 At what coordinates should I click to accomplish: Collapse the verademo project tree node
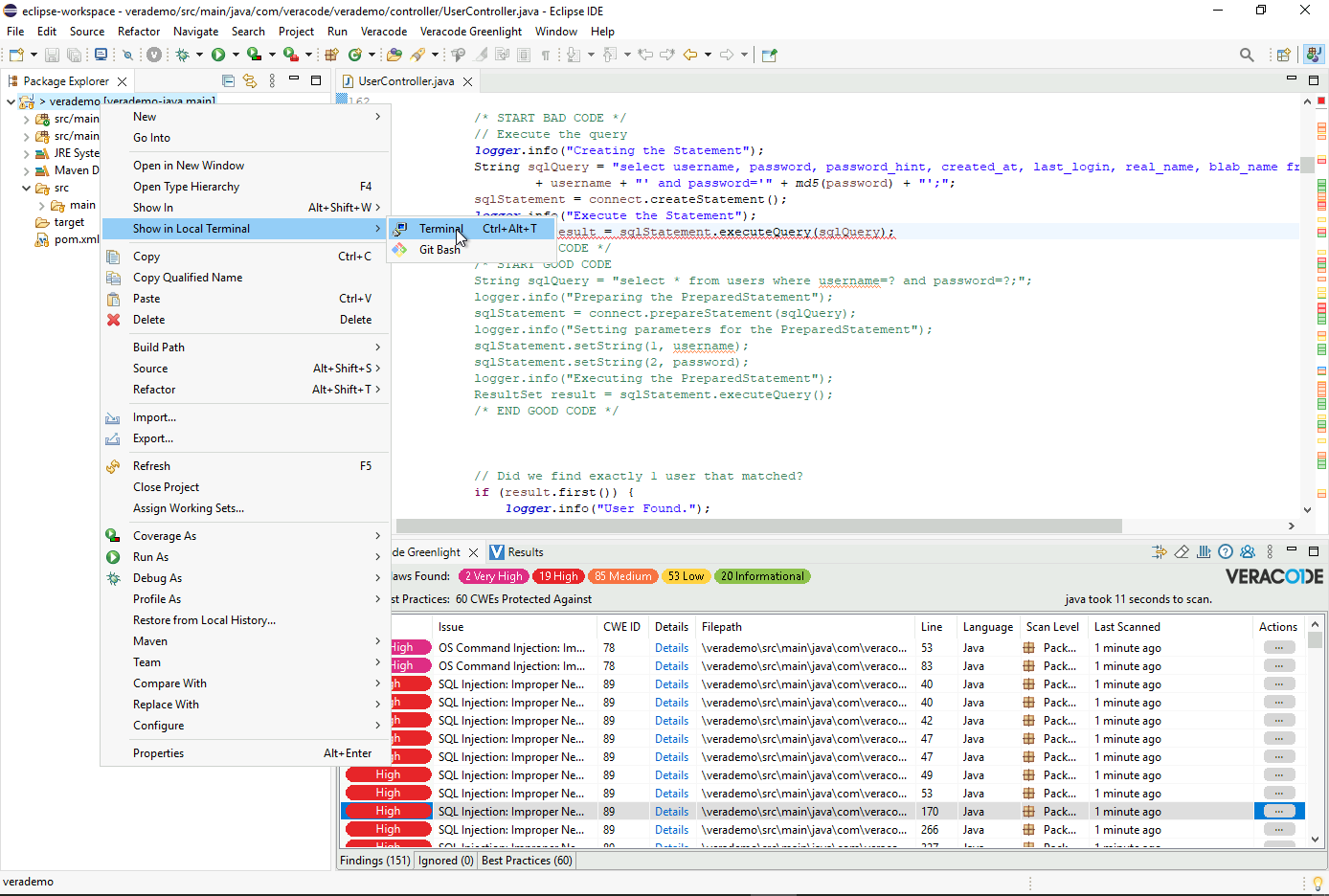[x=11, y=101]
